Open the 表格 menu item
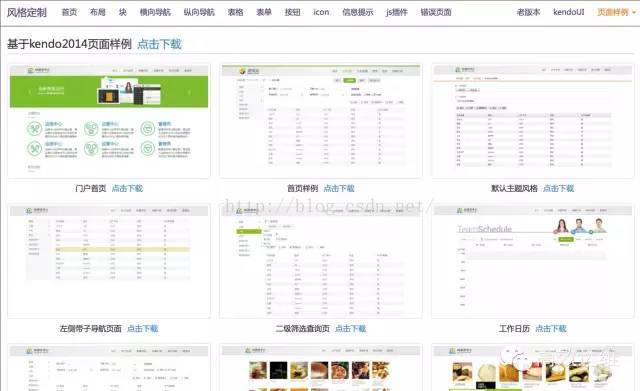 point(236,12)
